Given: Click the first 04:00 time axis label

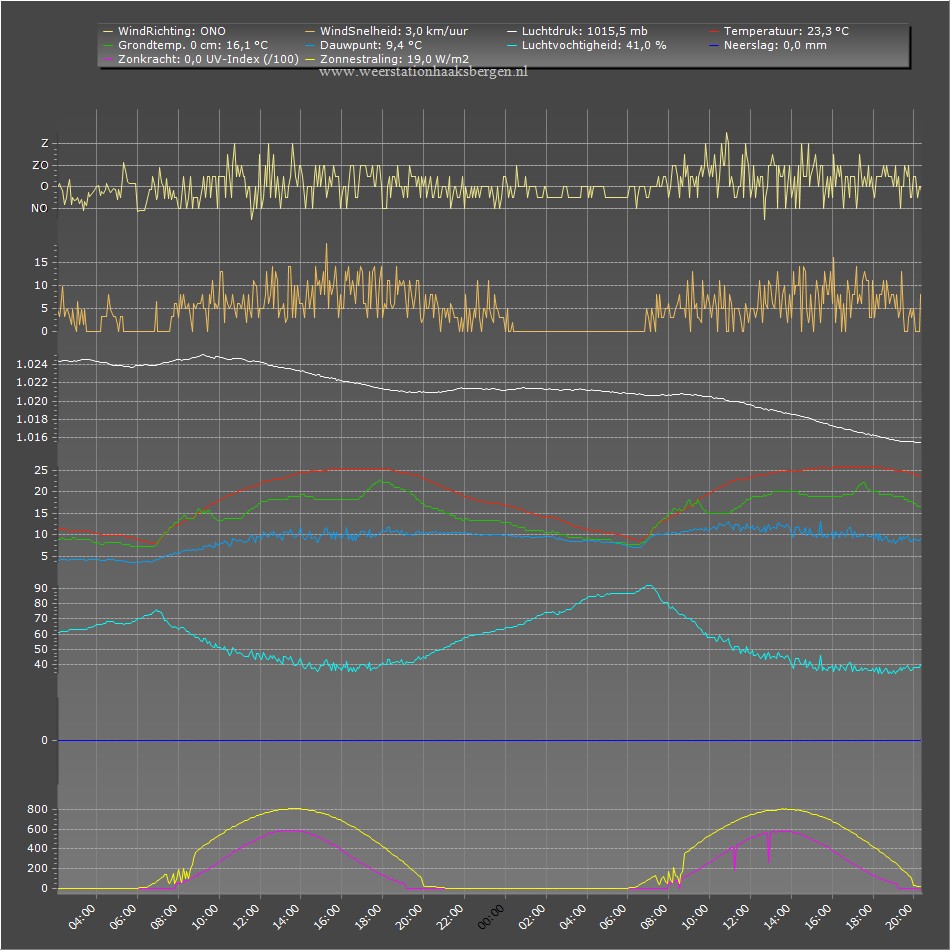Looking at the screenshot, I should click(x=82, y=917).
